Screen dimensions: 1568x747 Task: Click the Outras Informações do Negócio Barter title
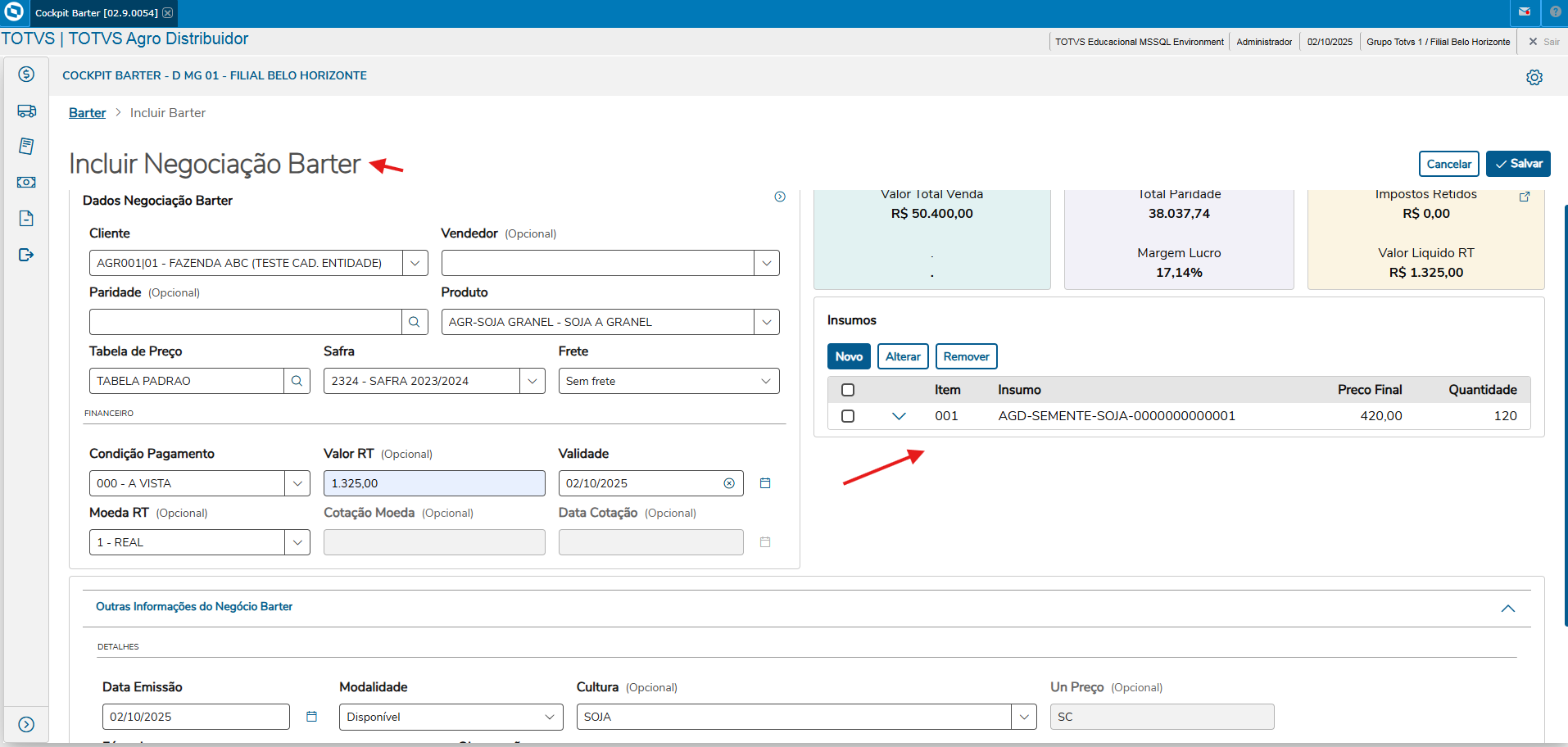(x=194, y=607)
